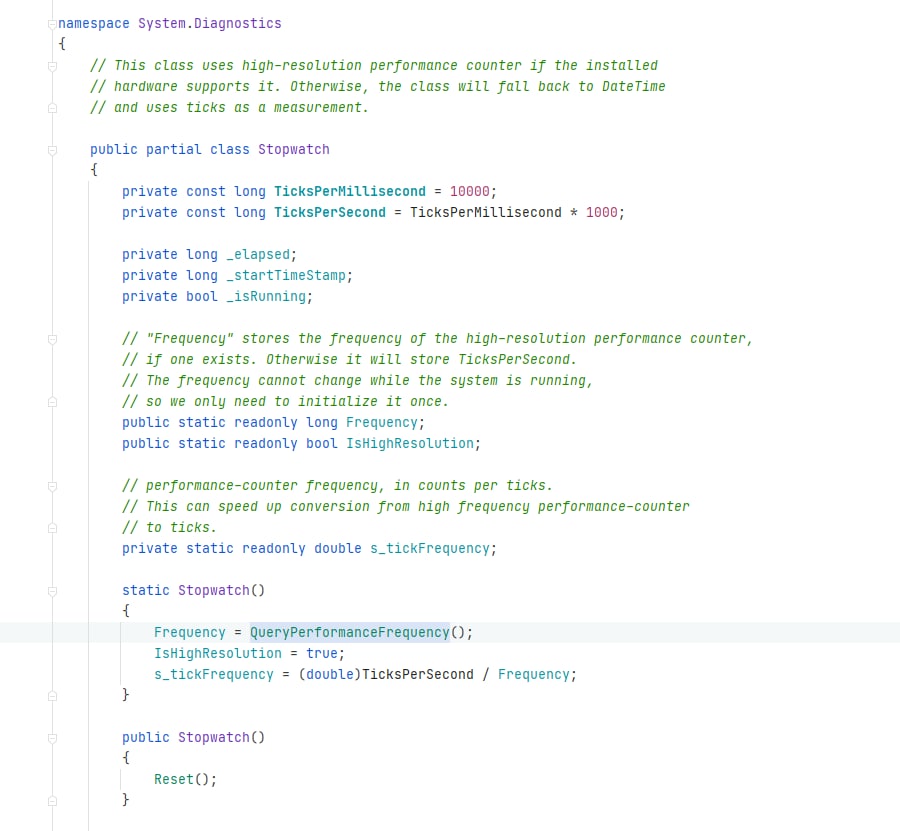Click Frequency in "public static readonly long" declaration

point(382,422)
